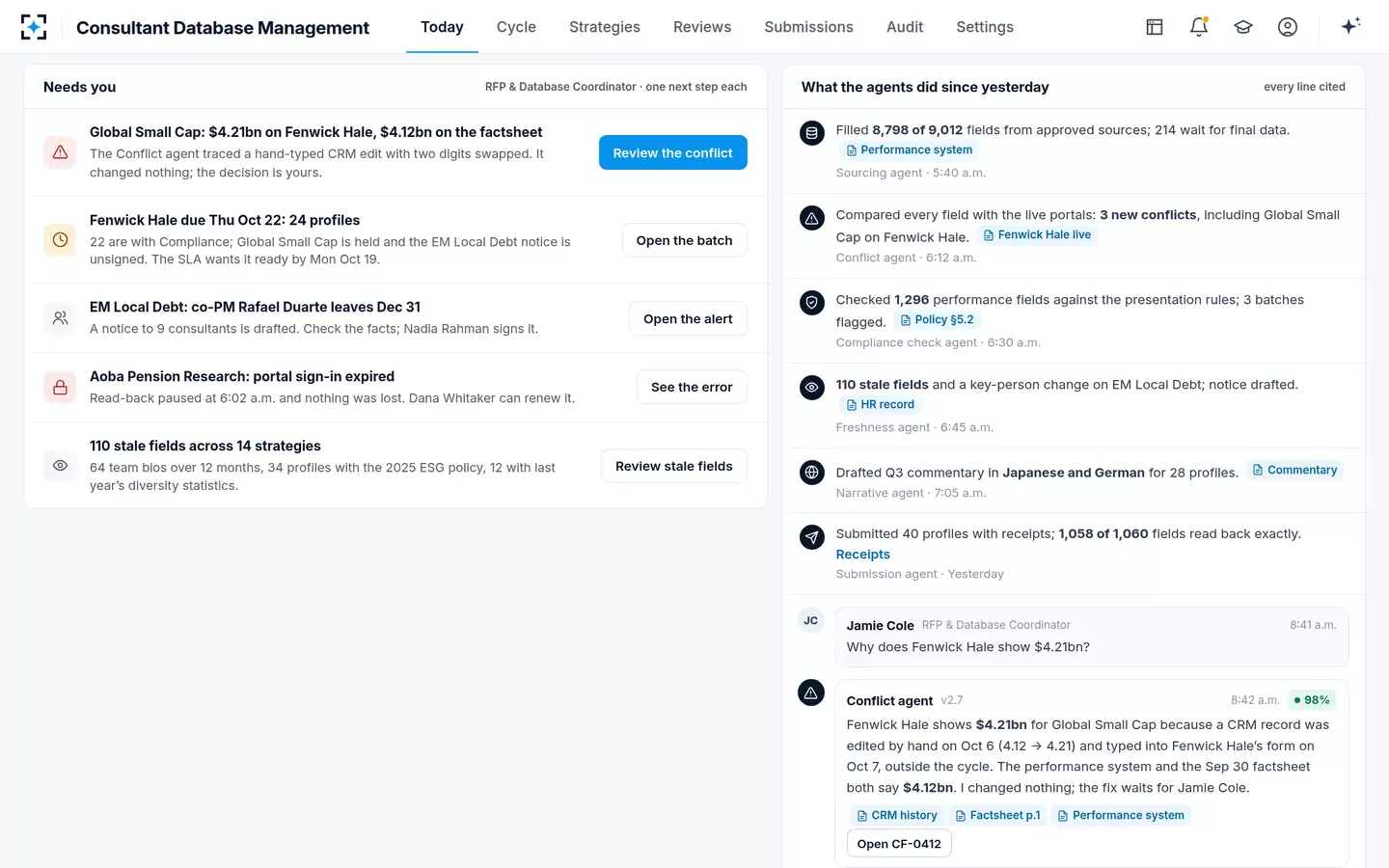Click the Review the conflict button

click(673, 152)
